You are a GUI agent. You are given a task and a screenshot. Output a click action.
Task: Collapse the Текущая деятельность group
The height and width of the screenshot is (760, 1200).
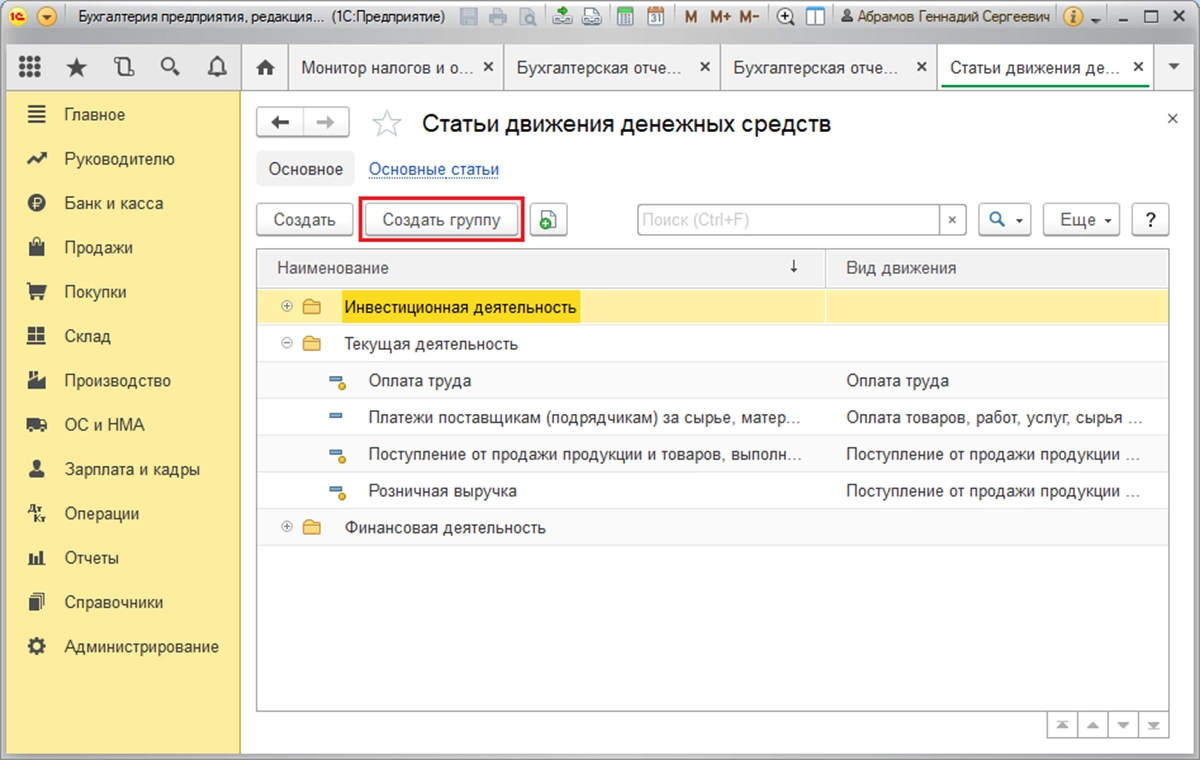[287, 343]
